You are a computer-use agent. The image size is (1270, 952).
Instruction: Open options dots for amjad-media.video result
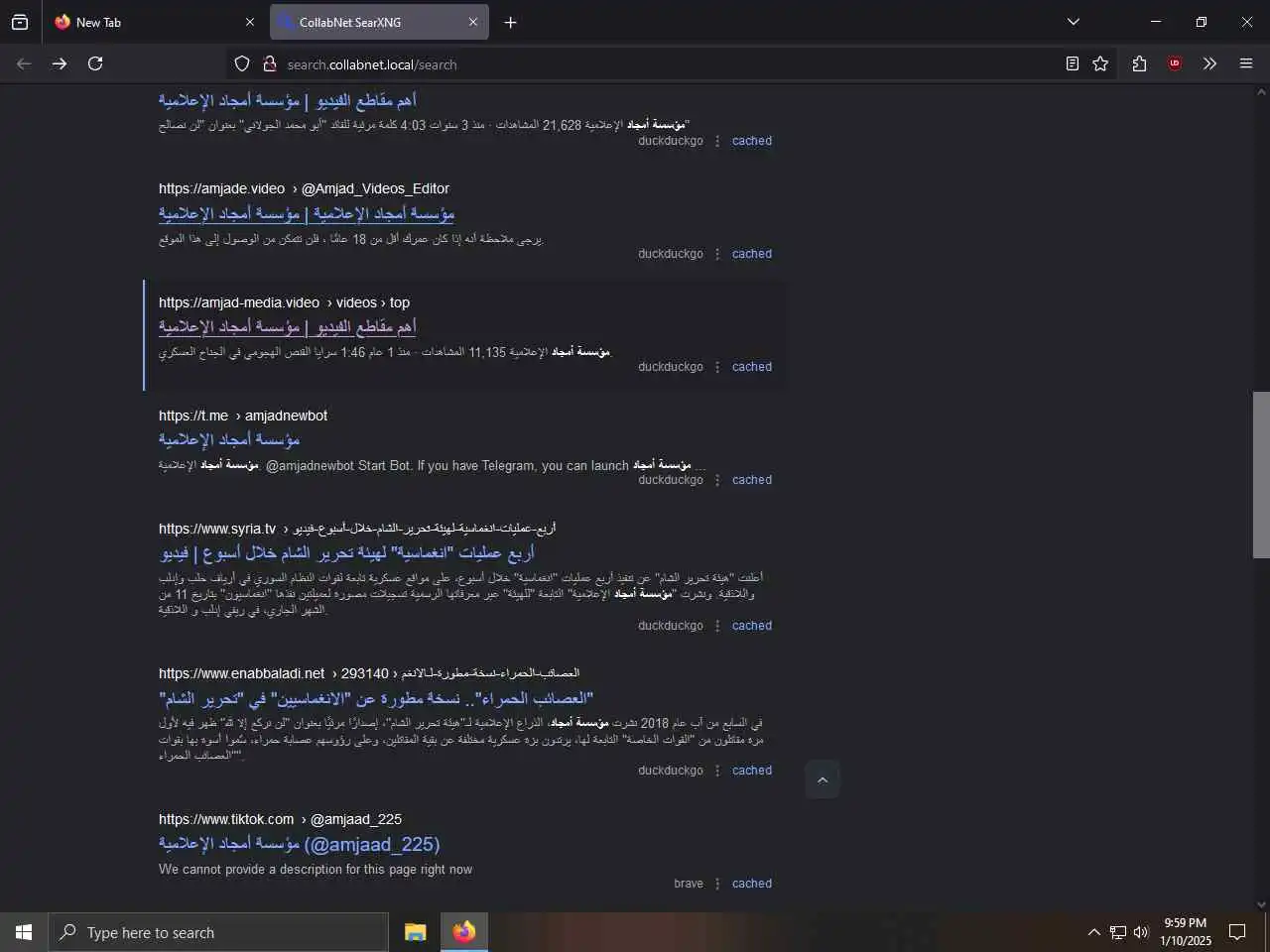point(717,367)
